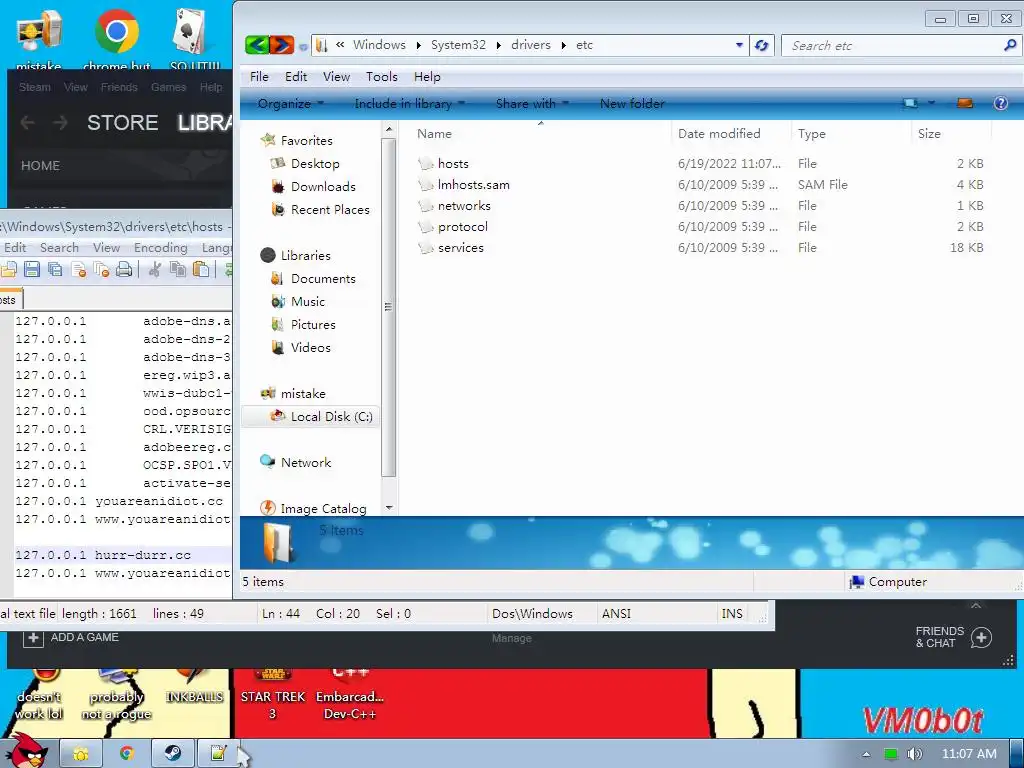Click the Steam forward arrow
The image size is (1024, 768).
[x=60, y=123]
